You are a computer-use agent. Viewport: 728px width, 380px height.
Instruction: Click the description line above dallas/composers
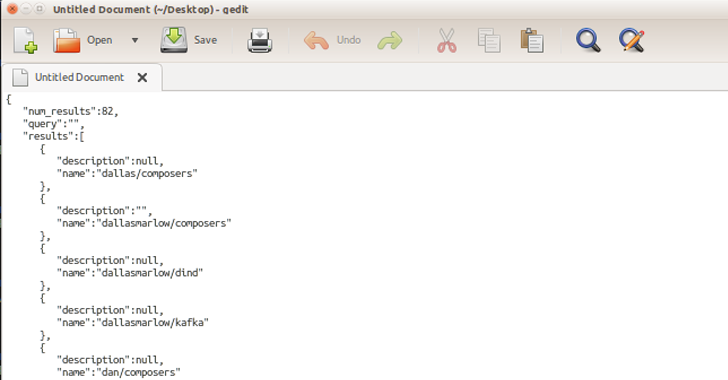[110, 161]
